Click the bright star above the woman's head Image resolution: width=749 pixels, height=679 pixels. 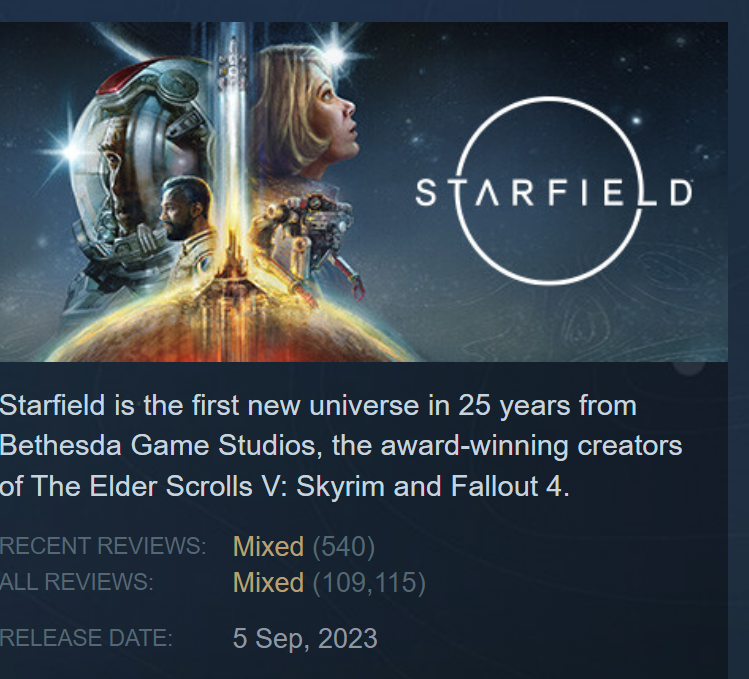point(334,55)
